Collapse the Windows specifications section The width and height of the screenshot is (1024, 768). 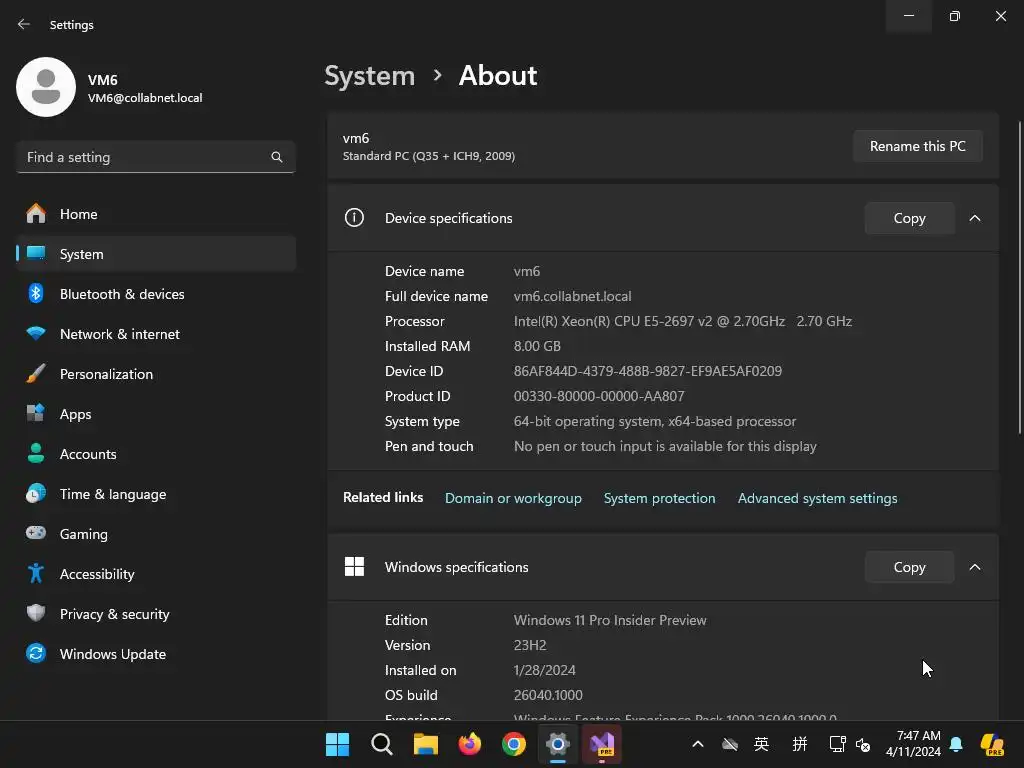(974, 567)
